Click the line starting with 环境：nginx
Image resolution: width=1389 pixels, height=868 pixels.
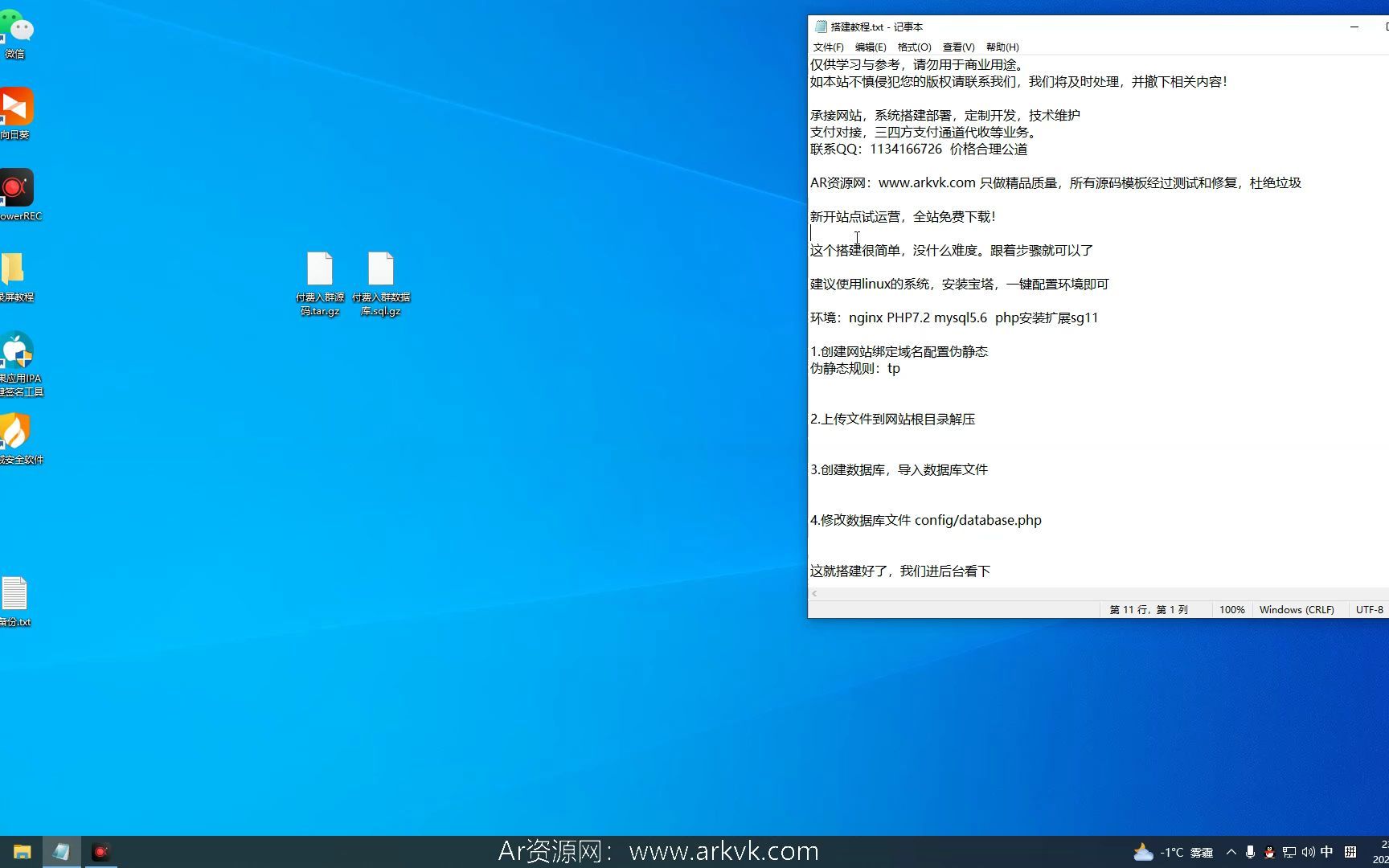(x=954, y=318)
